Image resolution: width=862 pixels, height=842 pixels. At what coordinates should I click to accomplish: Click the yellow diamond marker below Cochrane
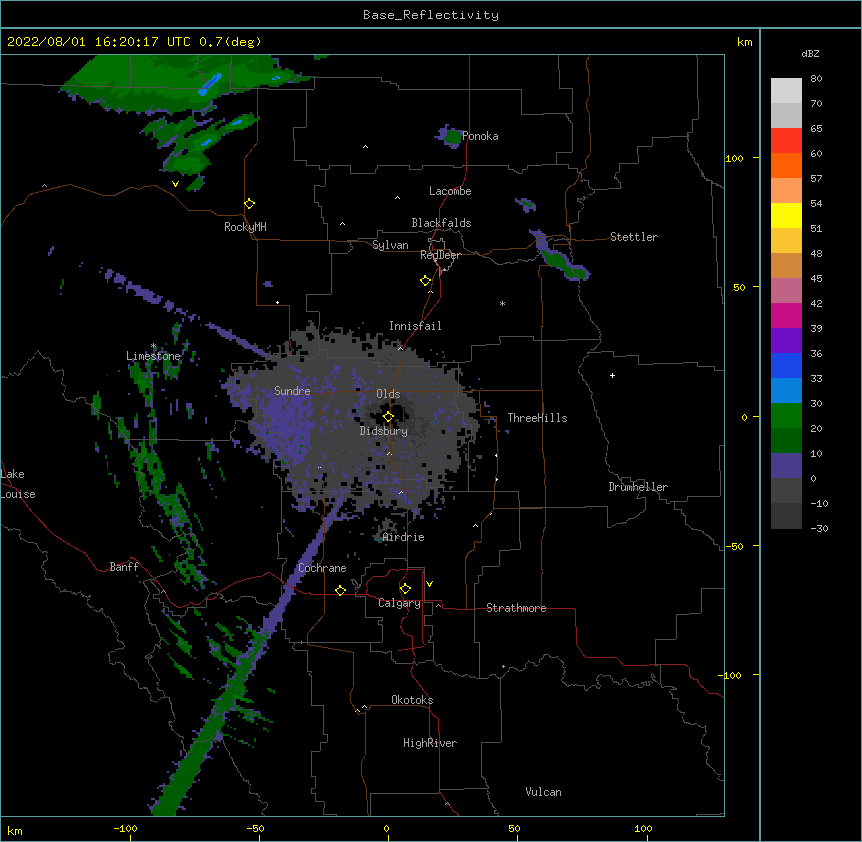[340, 590]
